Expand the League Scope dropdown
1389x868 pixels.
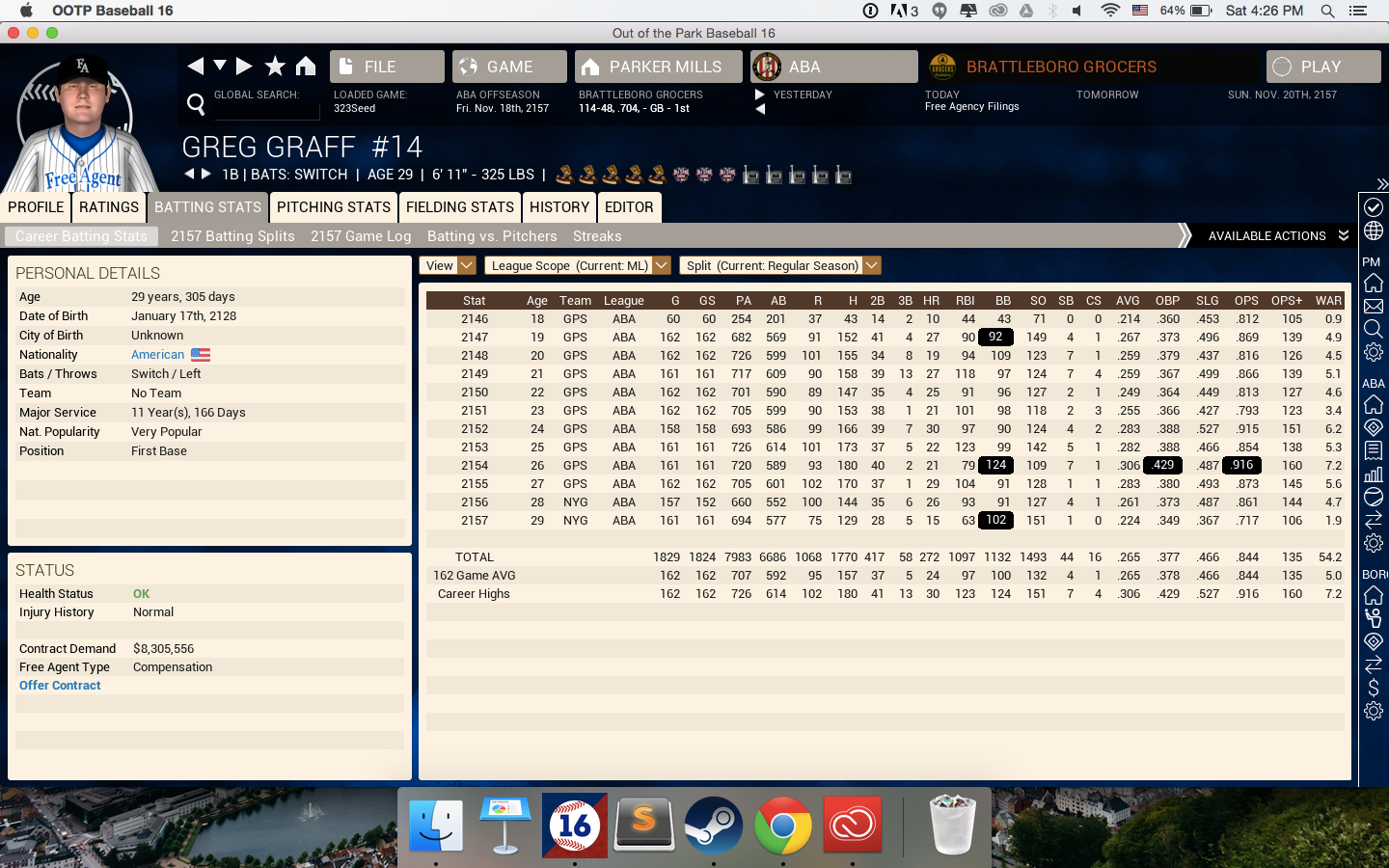point(577,265)
